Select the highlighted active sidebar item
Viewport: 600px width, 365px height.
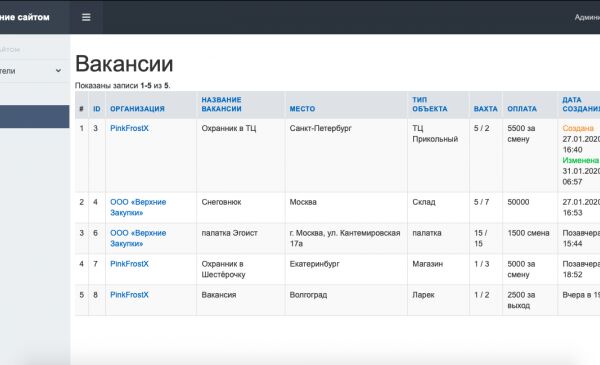(34, 116)
